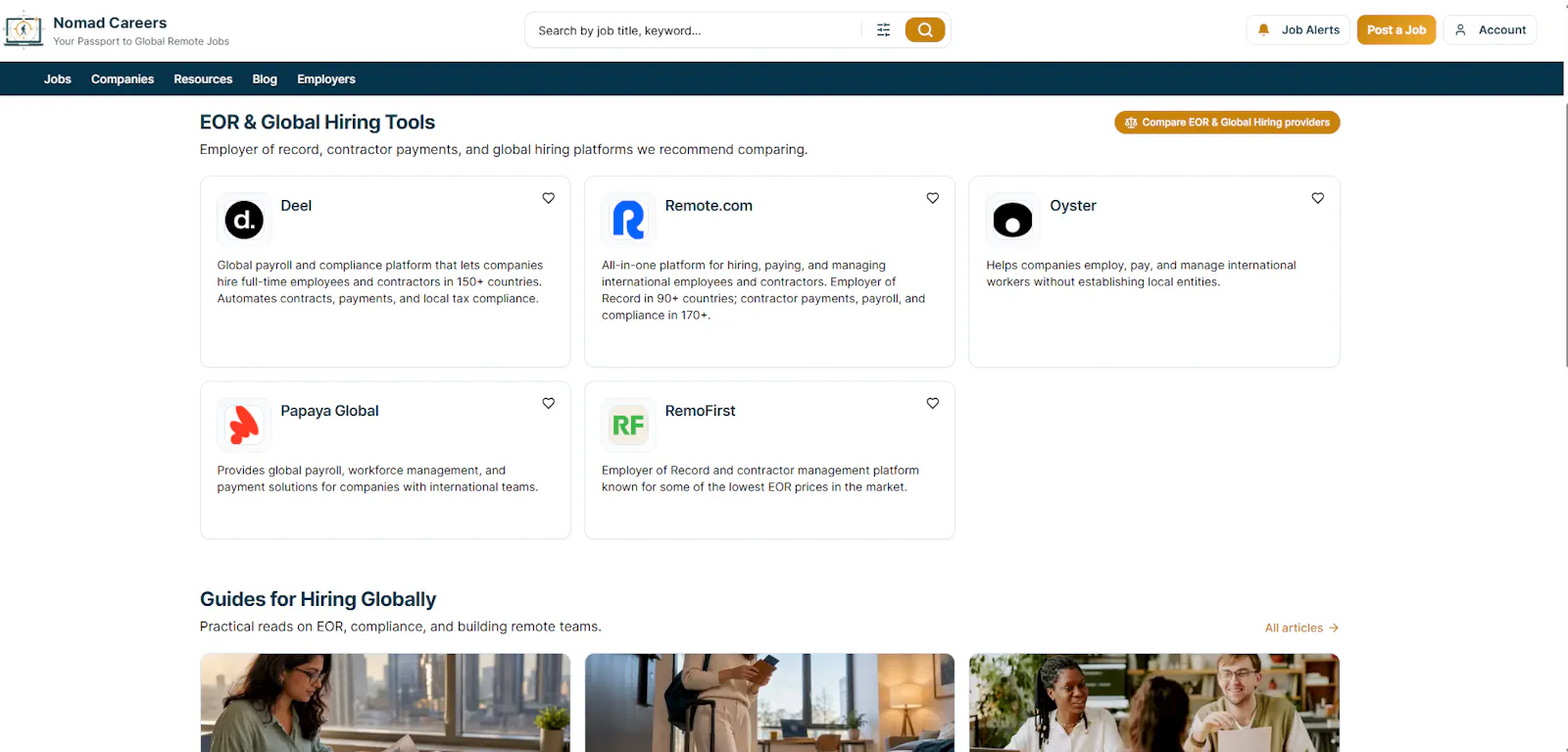Click the Deel logo icon
Image resolution: width=1568 pixels, height=752 pixels.
coord(244,220)
